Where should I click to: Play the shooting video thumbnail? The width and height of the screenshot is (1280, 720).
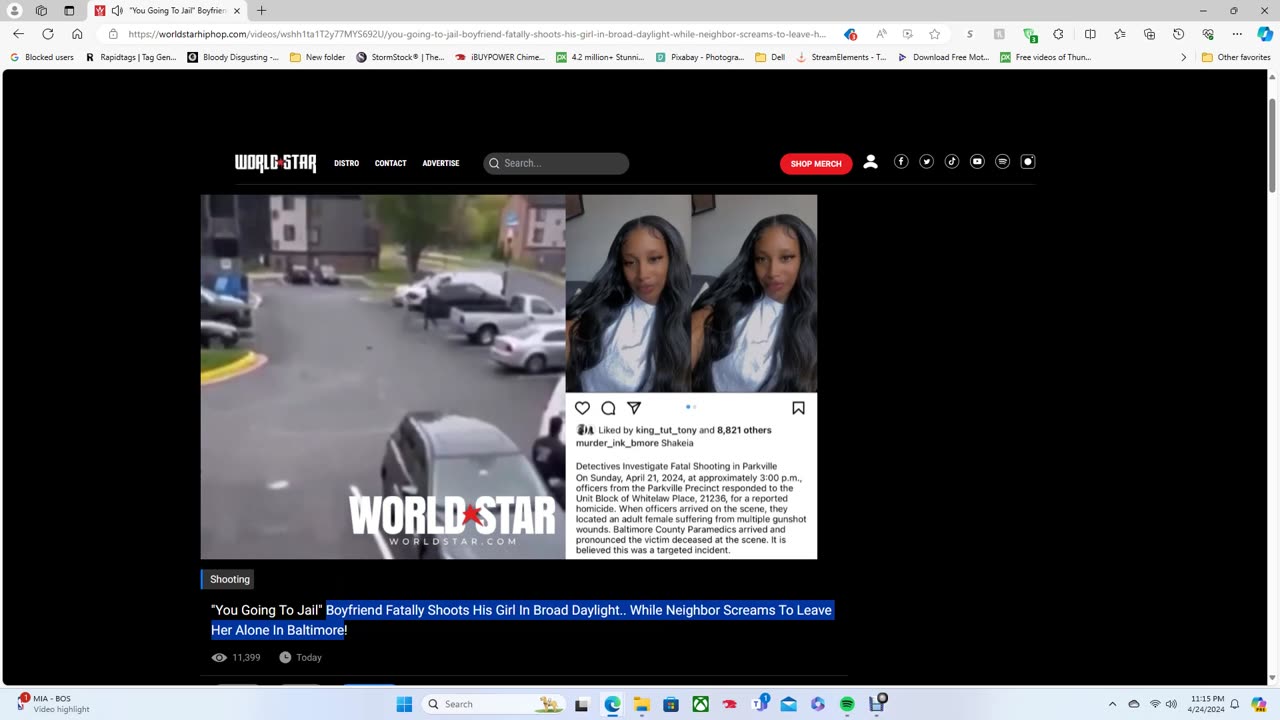pyautogui.click(x=509, y=377)
